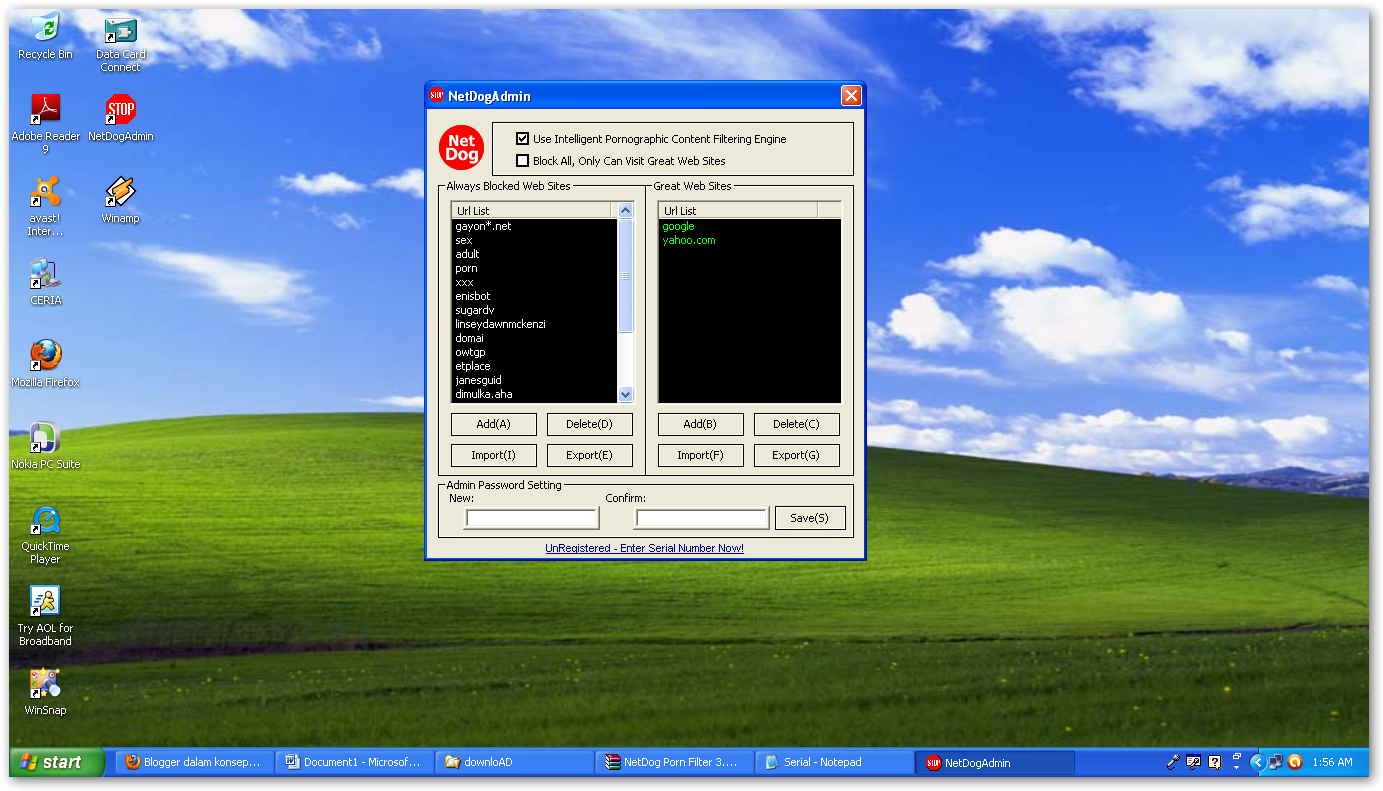Image resolution: width=1383 pixels, height=791 pixels.
Task: Click the Delete(C) button
Action: coord(797,424)
